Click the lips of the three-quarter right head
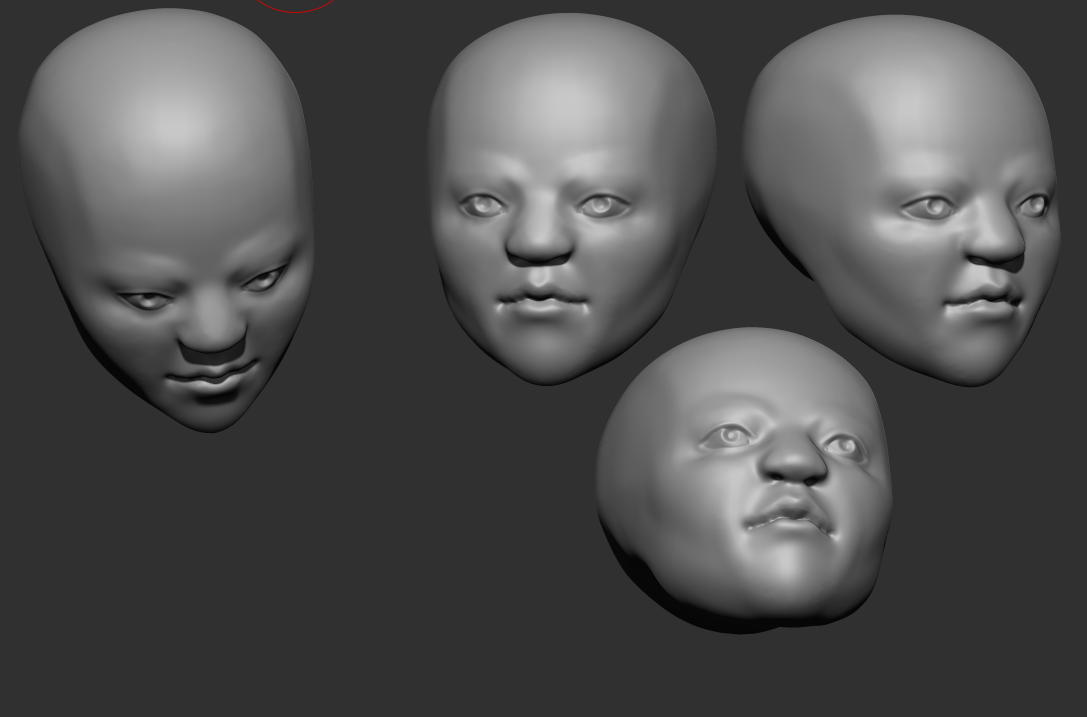This screenshot has height=717, width=1087. [x=985, y=299]
